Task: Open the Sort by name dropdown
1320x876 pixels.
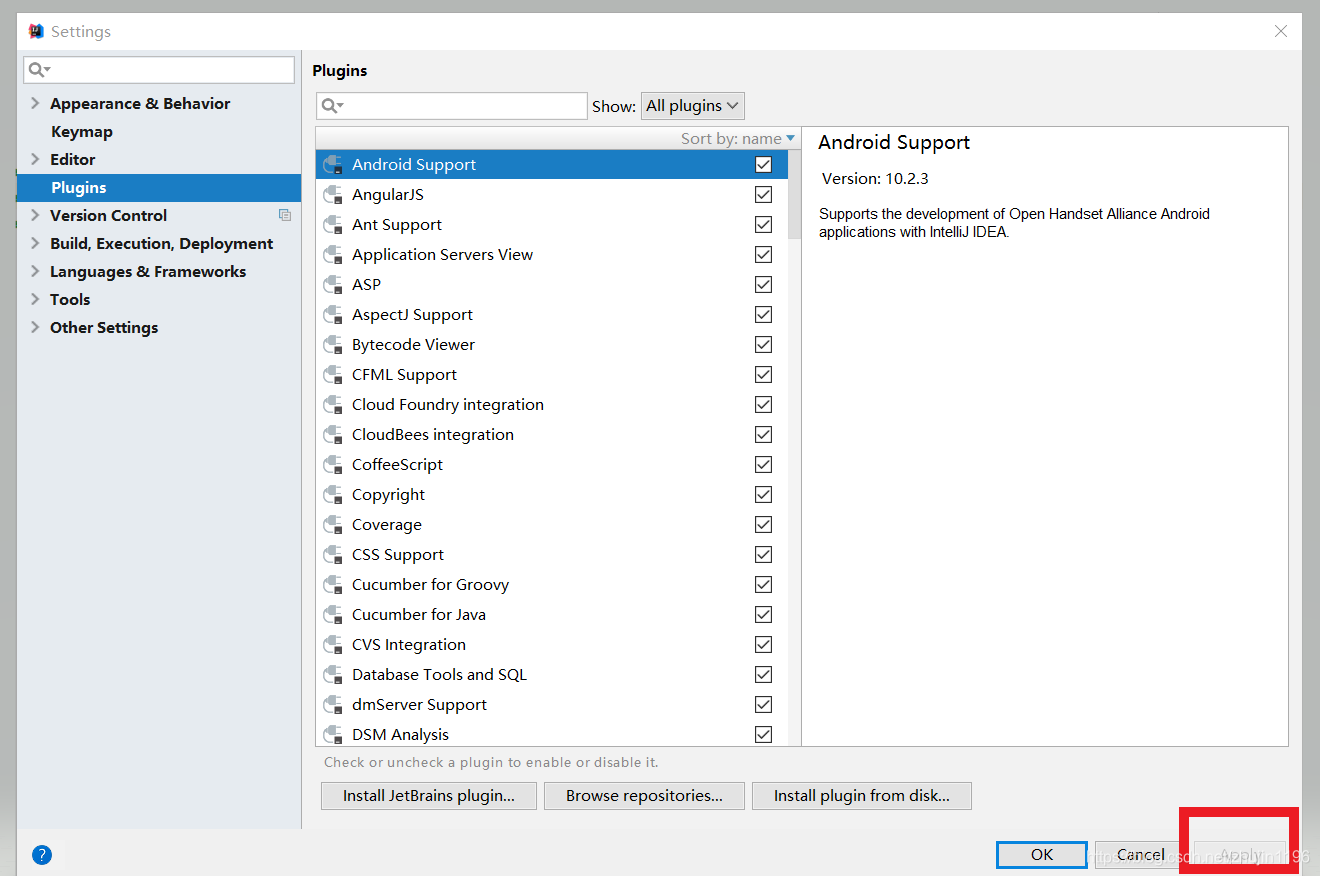Action: [738, 138]
